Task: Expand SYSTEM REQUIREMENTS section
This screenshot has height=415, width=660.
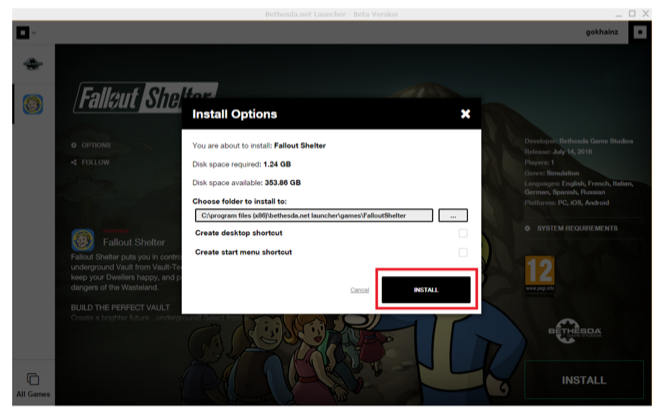Action: click(572, 228)
